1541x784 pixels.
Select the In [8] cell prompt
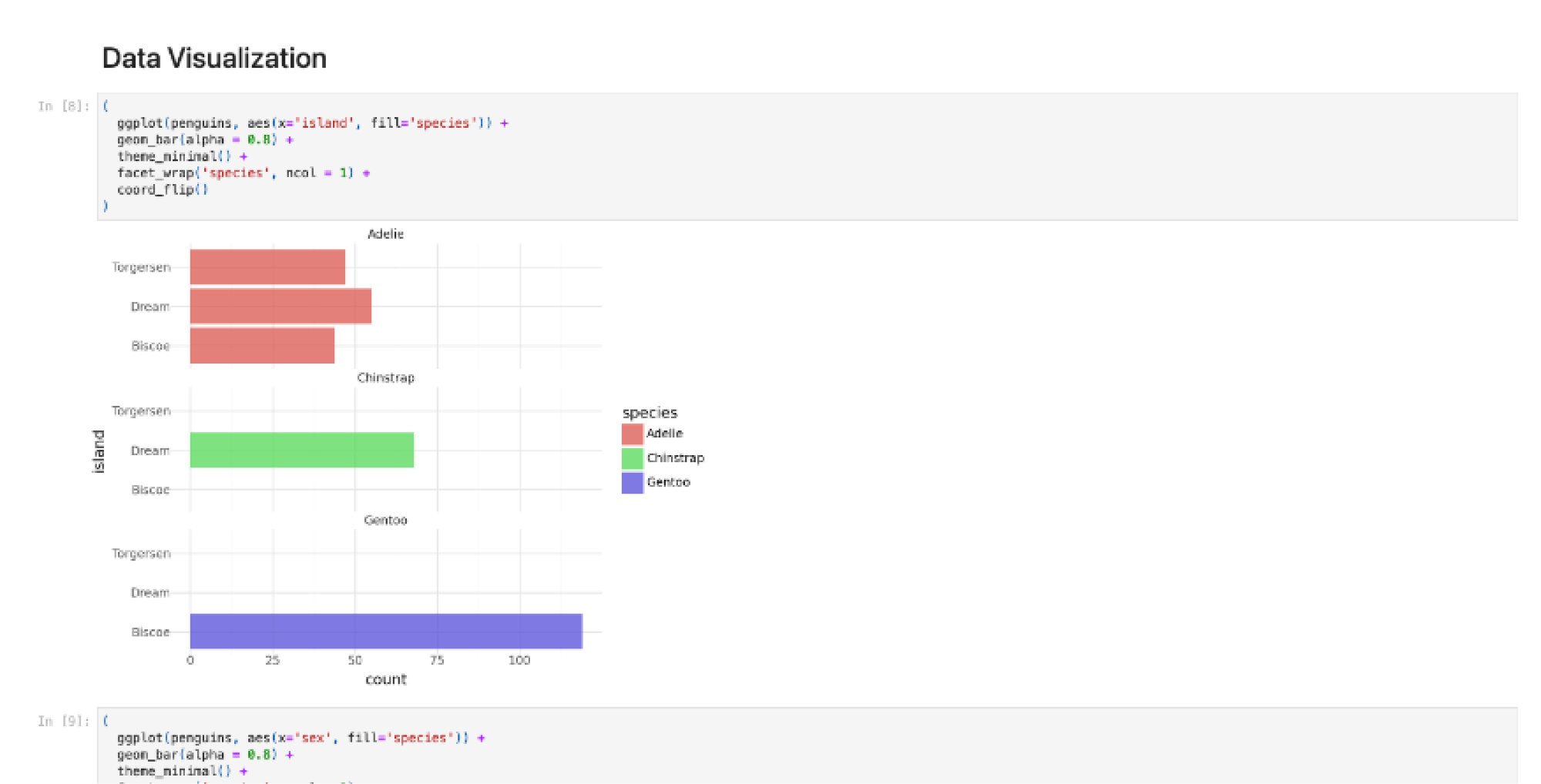(64, 106)
